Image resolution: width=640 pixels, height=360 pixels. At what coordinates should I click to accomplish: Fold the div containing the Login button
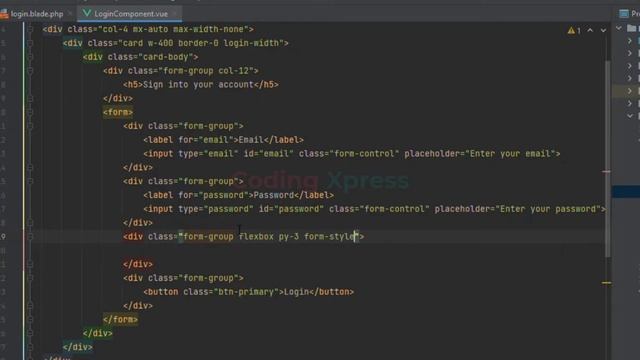[30, 278]
